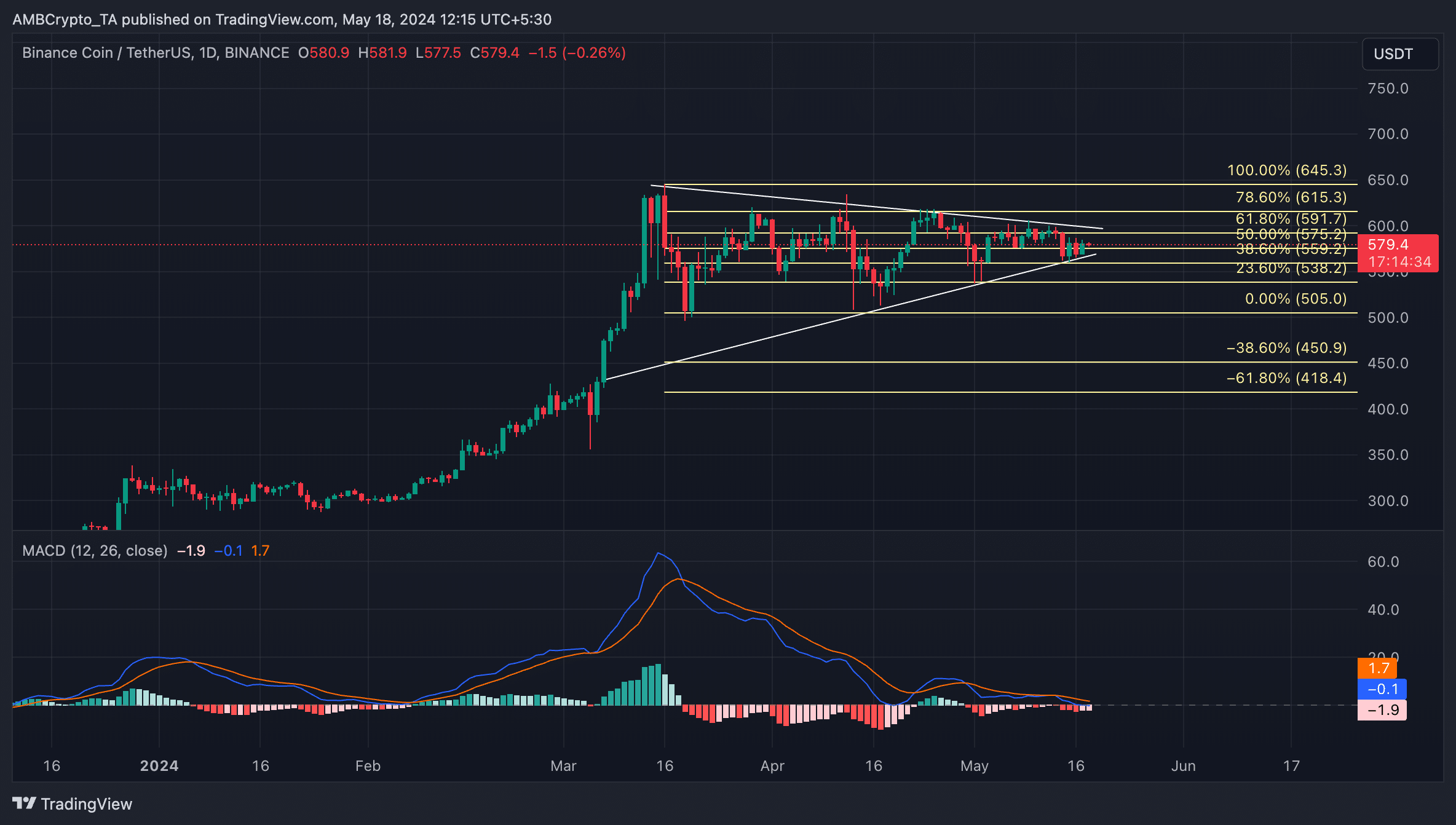1456x825 pixels.
Task: Click the pink histogram value tag −1.9
Action: click(x=1382, y=710)
